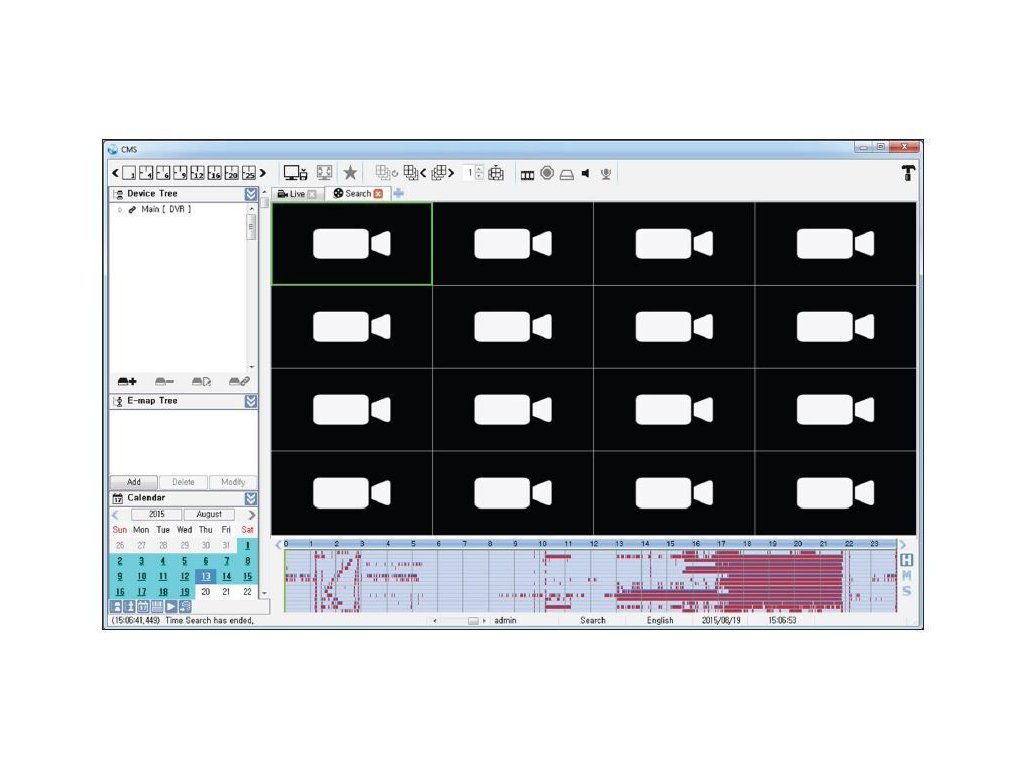Click the disk drive backup icon
This screenshot has width=1024, height=768.
[567, 174]
